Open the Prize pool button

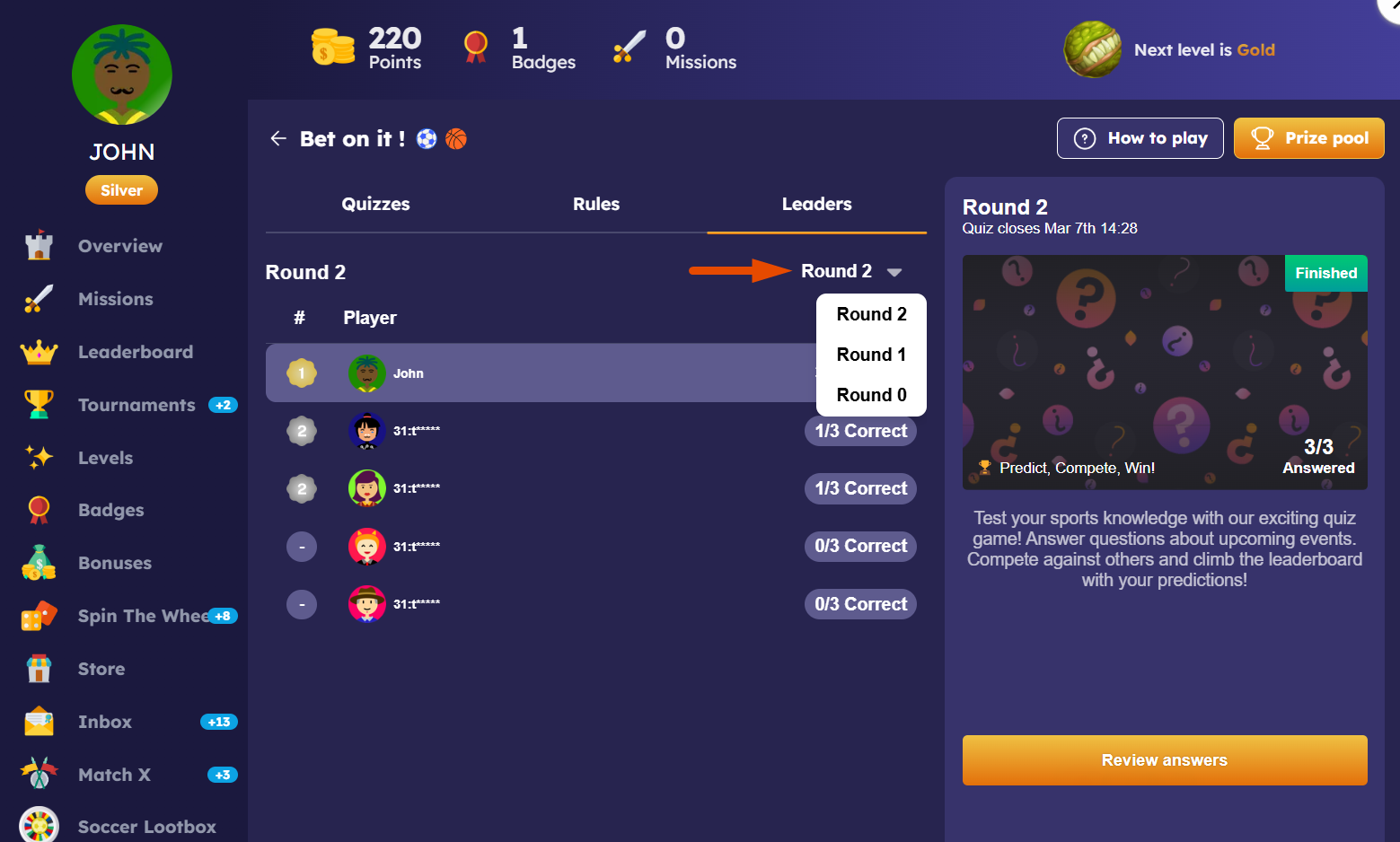click(1308, 138)
